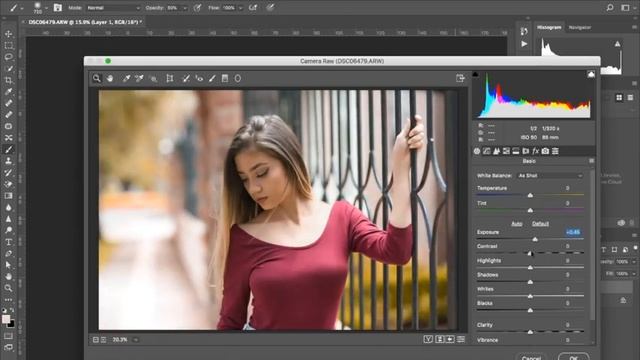640x360 pixels.
Task: Select the Lasso tool in Photoshop
Action: point(8,57)
